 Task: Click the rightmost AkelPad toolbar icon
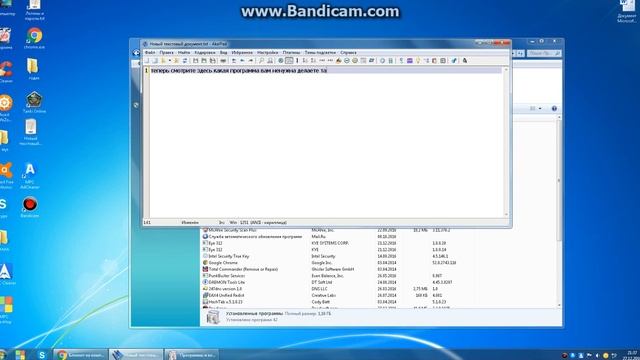[464, 61]
